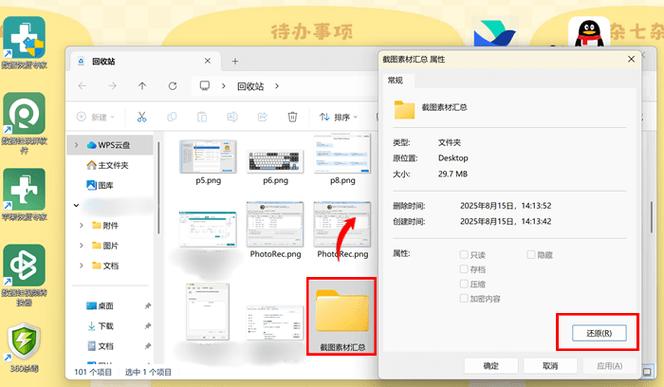Click the 应用(A) button
Viewport: 664px width, 387px height.
(609, 365)
